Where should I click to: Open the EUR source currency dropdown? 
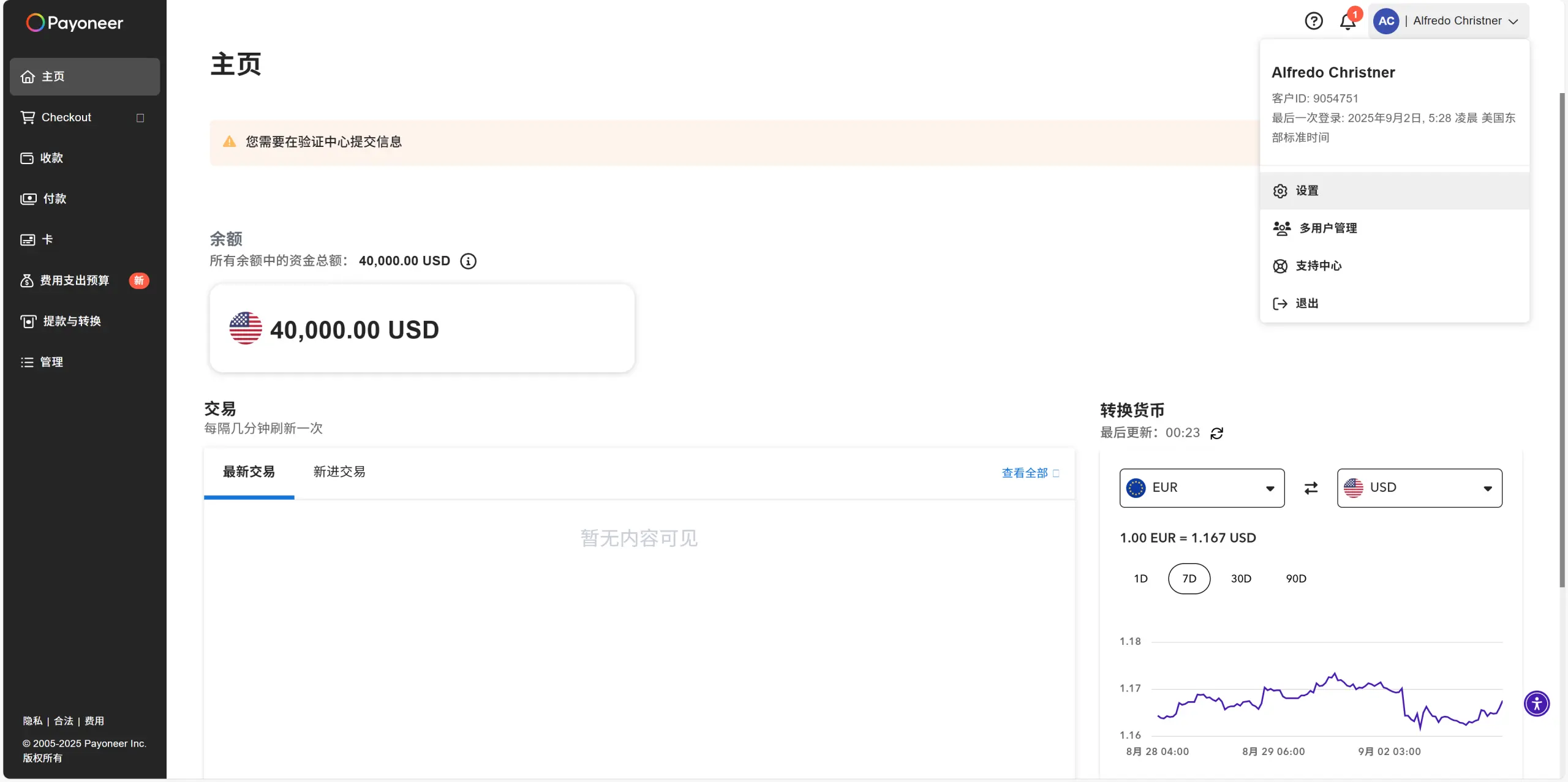(1202, 488)
